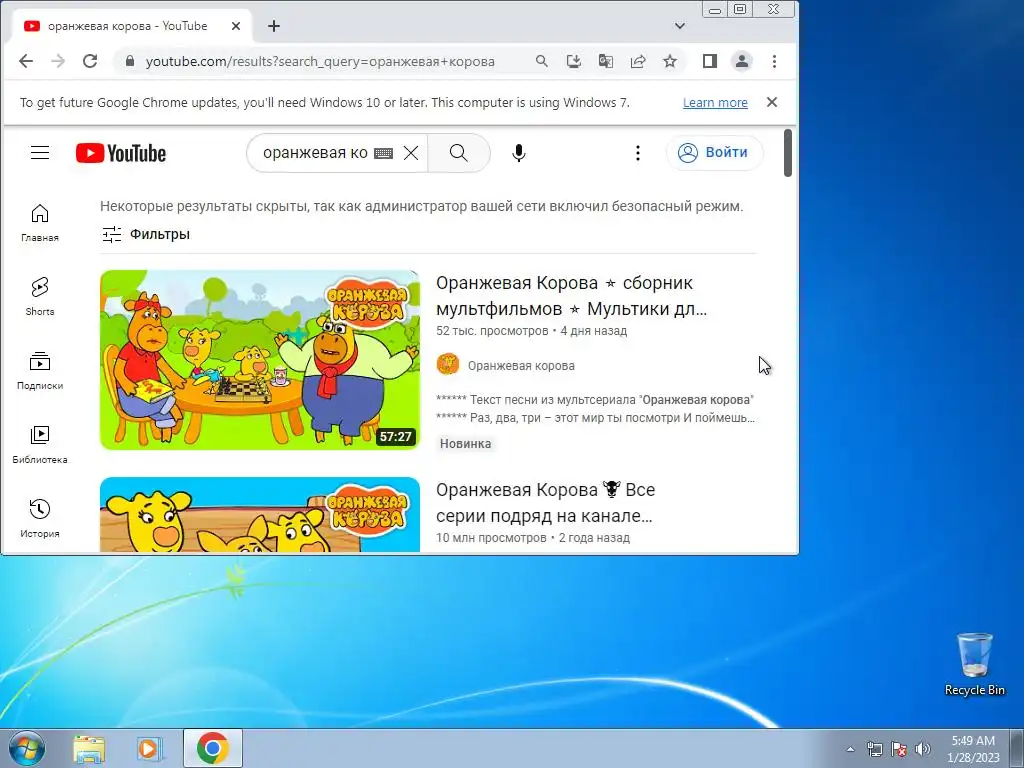Open the Learn more link
This screenshot has height=768, width=1024.
(x=715, y=103)
